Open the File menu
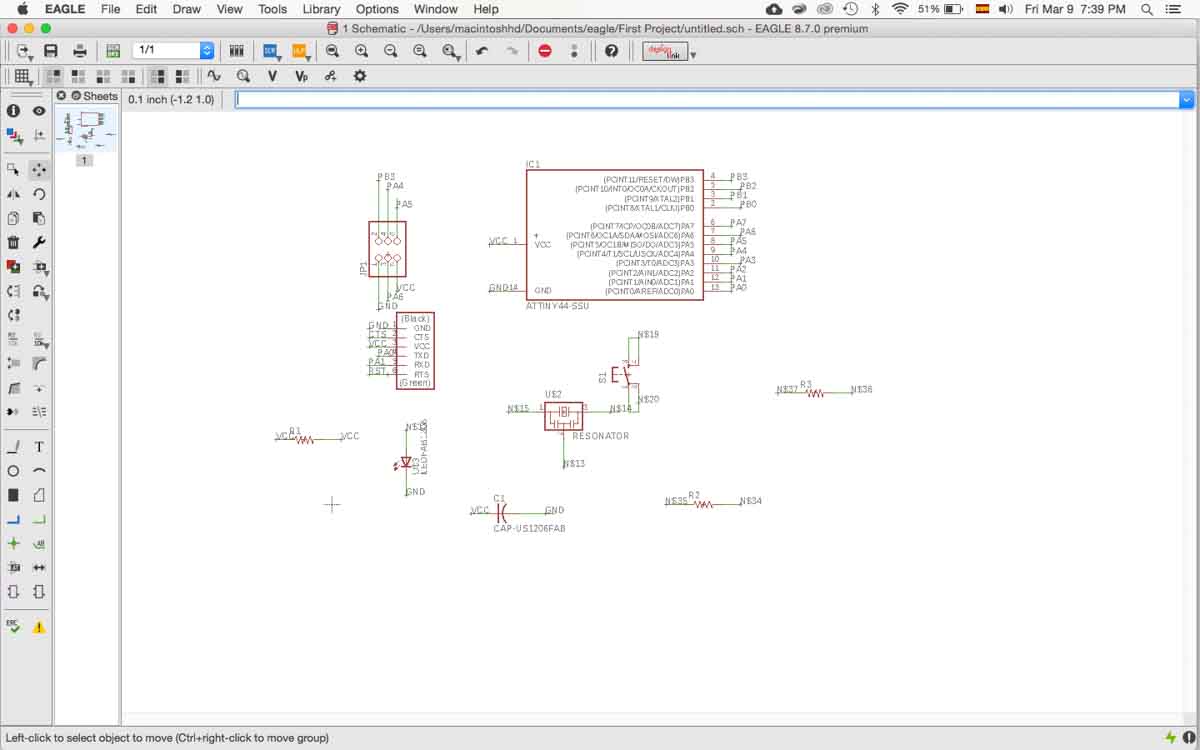This screenshot has height=750, width=1200. pyautogui.click(x=110, y=9)
